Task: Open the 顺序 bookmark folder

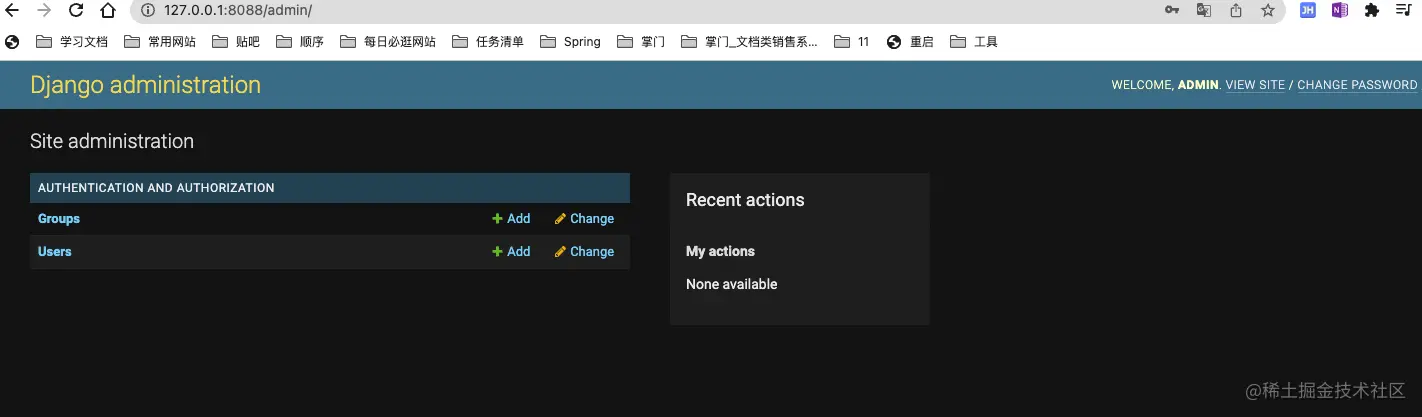Action: click(300, 42)
